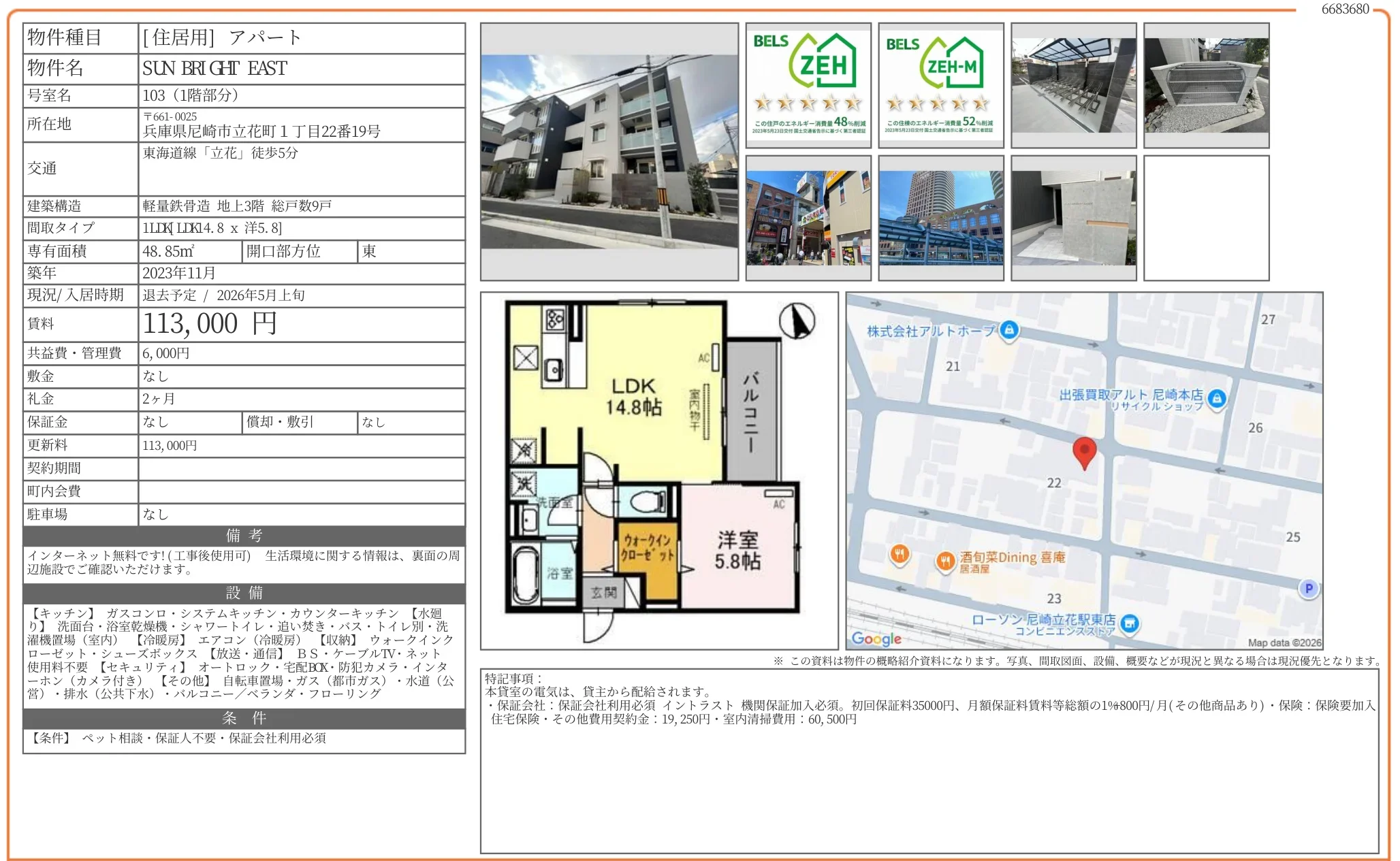Click the ローソン 尼崎立花駅東店 store icon
1400x861 pixels.
[x=1130, y=623]
